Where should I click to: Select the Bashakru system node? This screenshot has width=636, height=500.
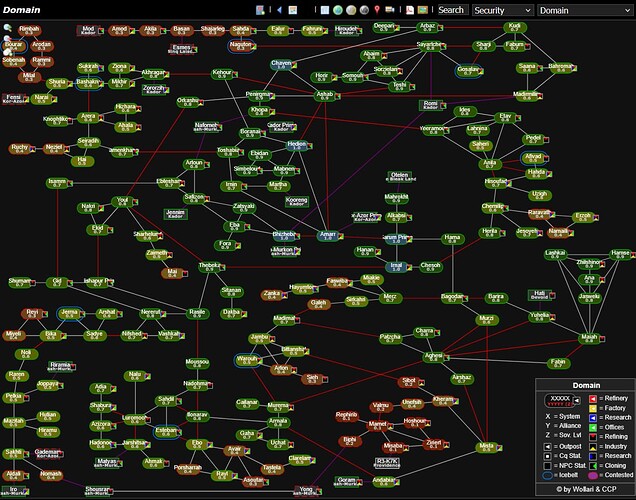click(x=88, y=83)
